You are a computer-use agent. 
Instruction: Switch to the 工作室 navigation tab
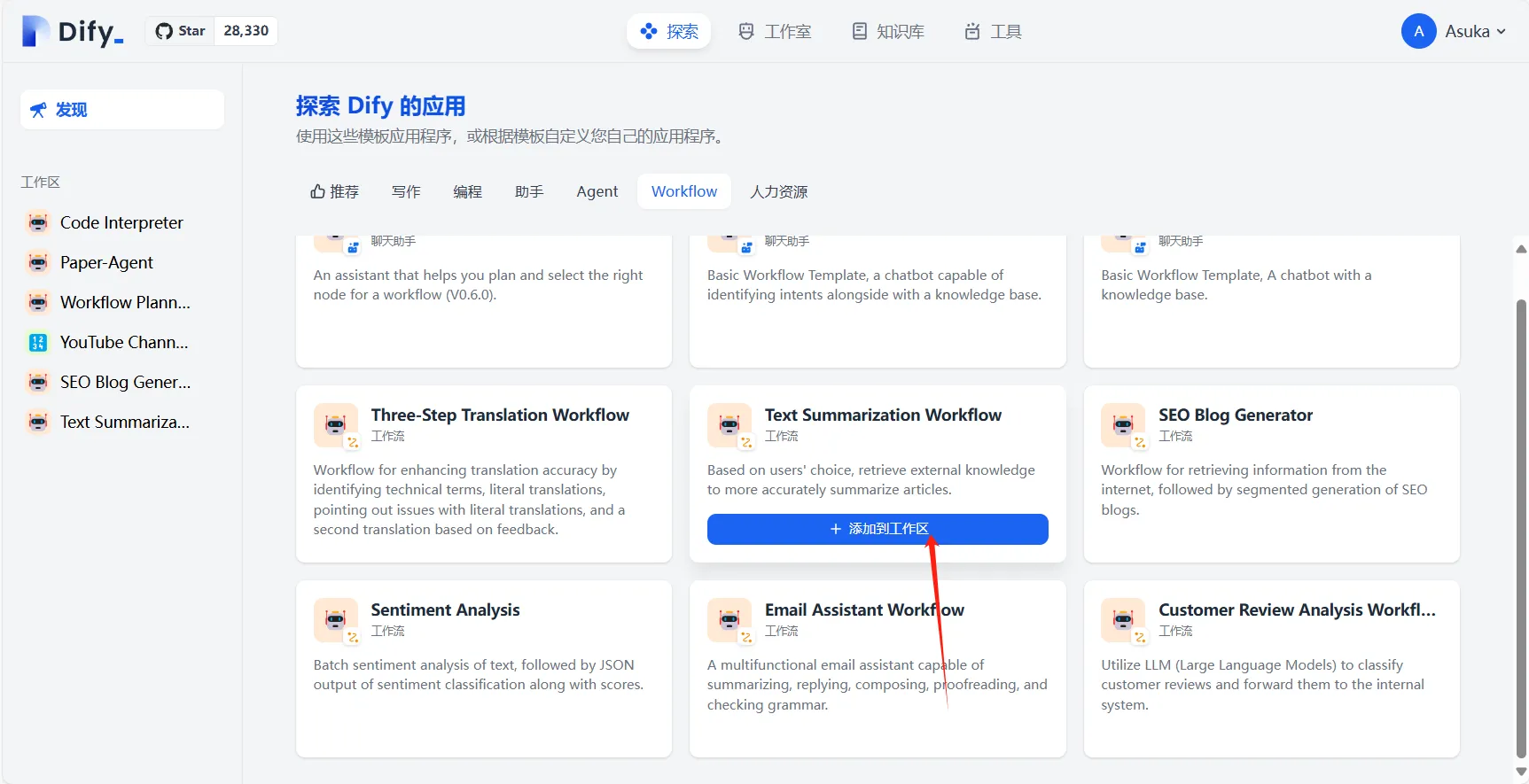coord(775,32)
